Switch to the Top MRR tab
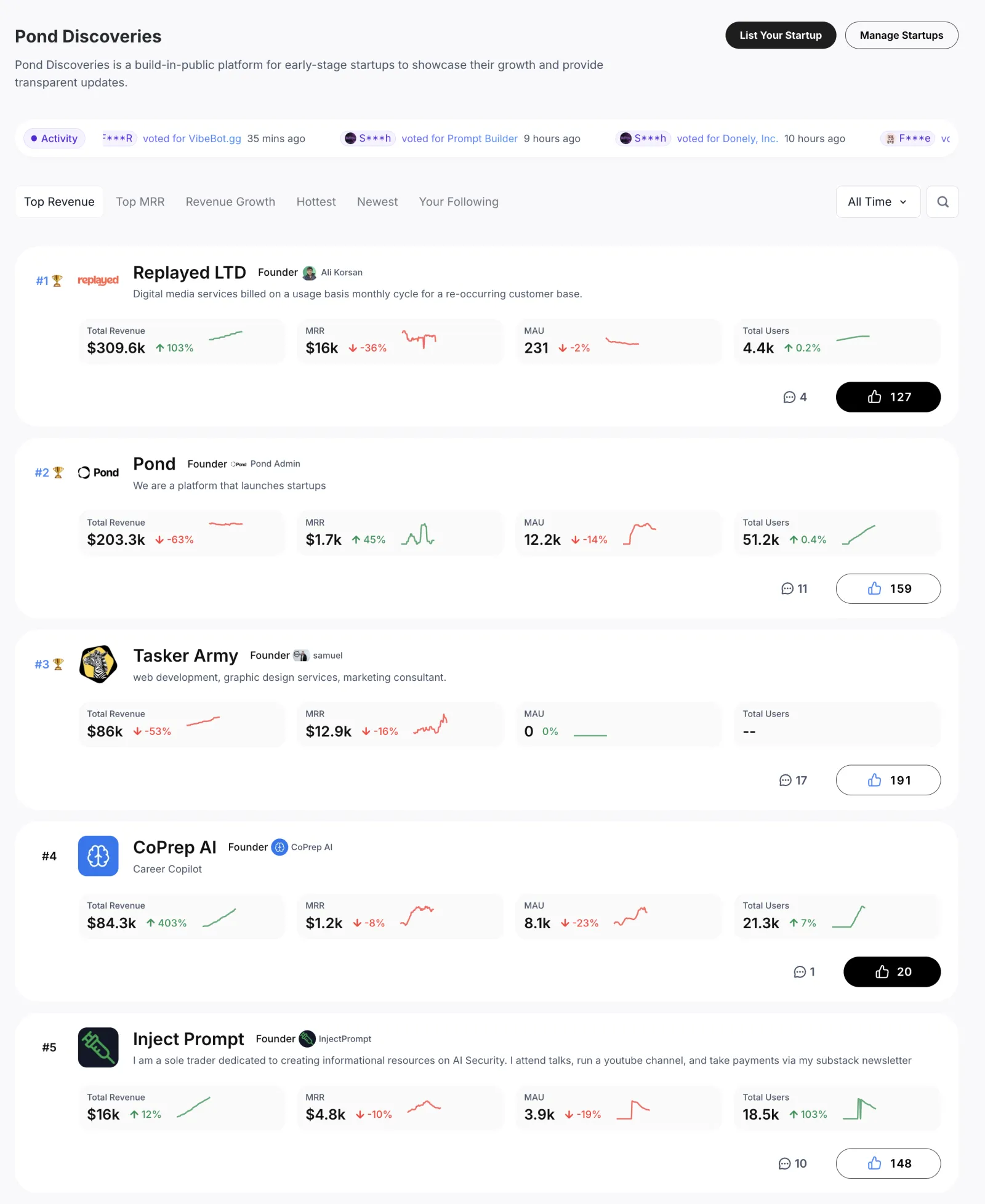985x1204 pixels. point(140,202)
